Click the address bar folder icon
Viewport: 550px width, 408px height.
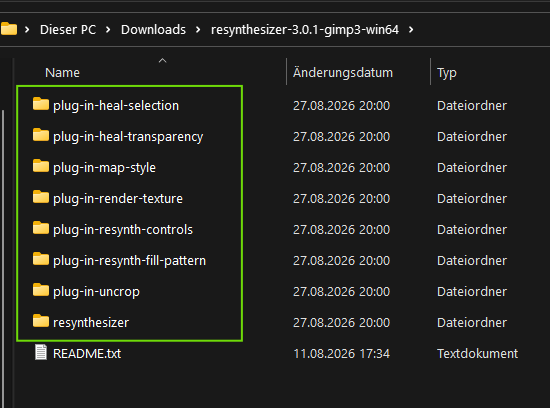9,29
